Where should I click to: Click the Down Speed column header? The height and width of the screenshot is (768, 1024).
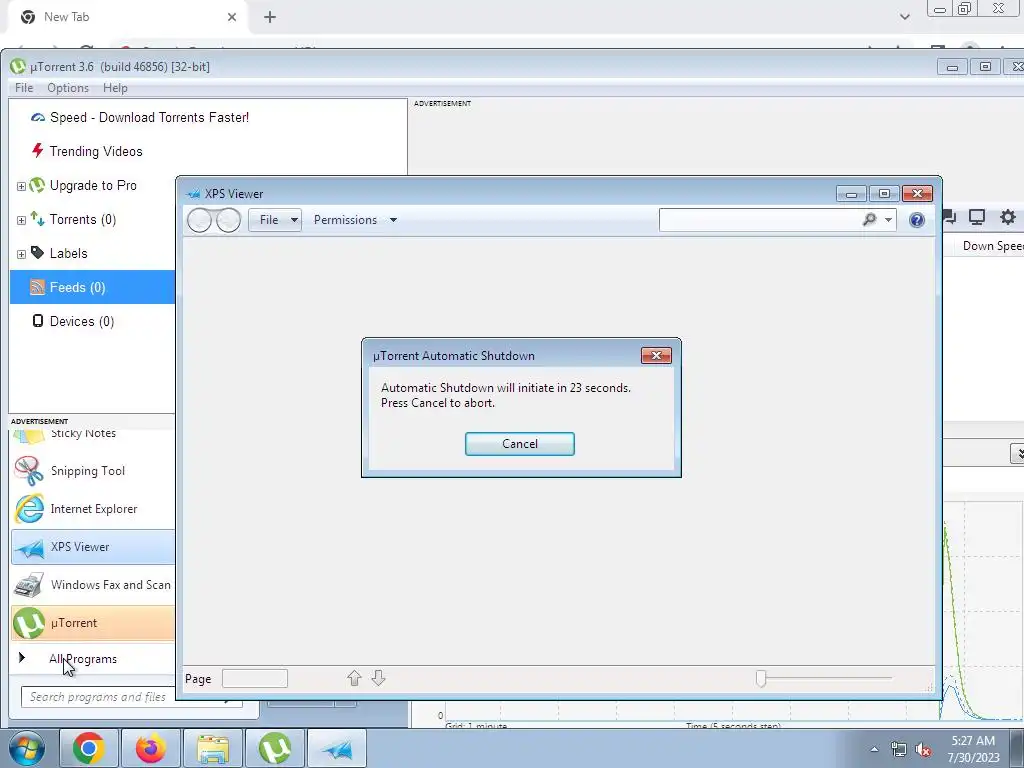993,246
